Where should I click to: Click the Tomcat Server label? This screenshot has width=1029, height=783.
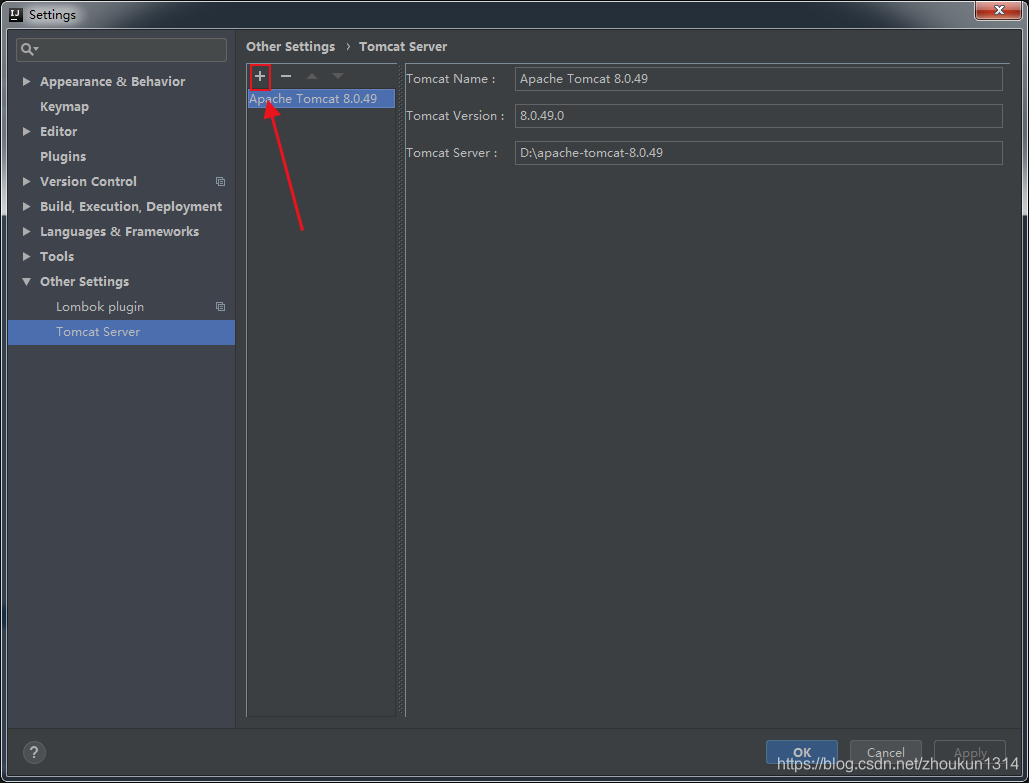coord(452,153)
